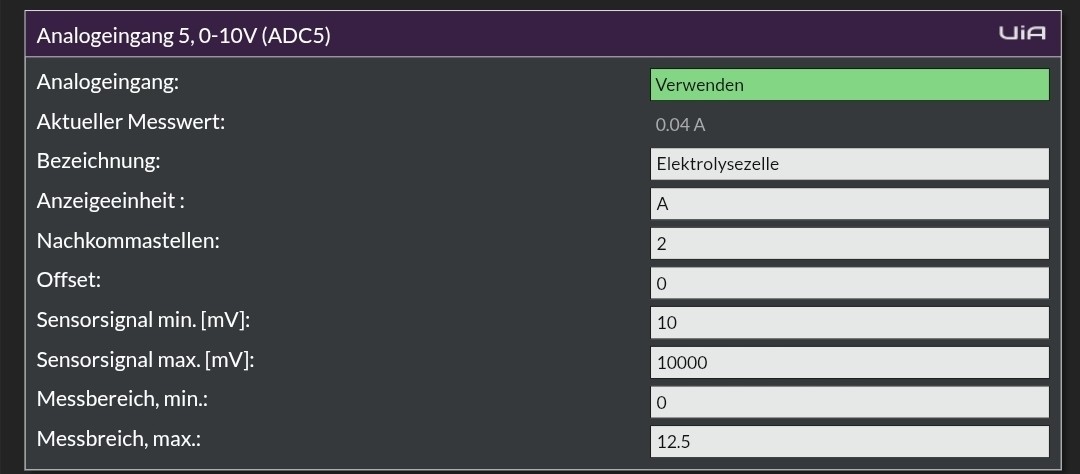Click the Sensorsignal min. [mV] label
The image size is (1080, 474).
[143, 320]
